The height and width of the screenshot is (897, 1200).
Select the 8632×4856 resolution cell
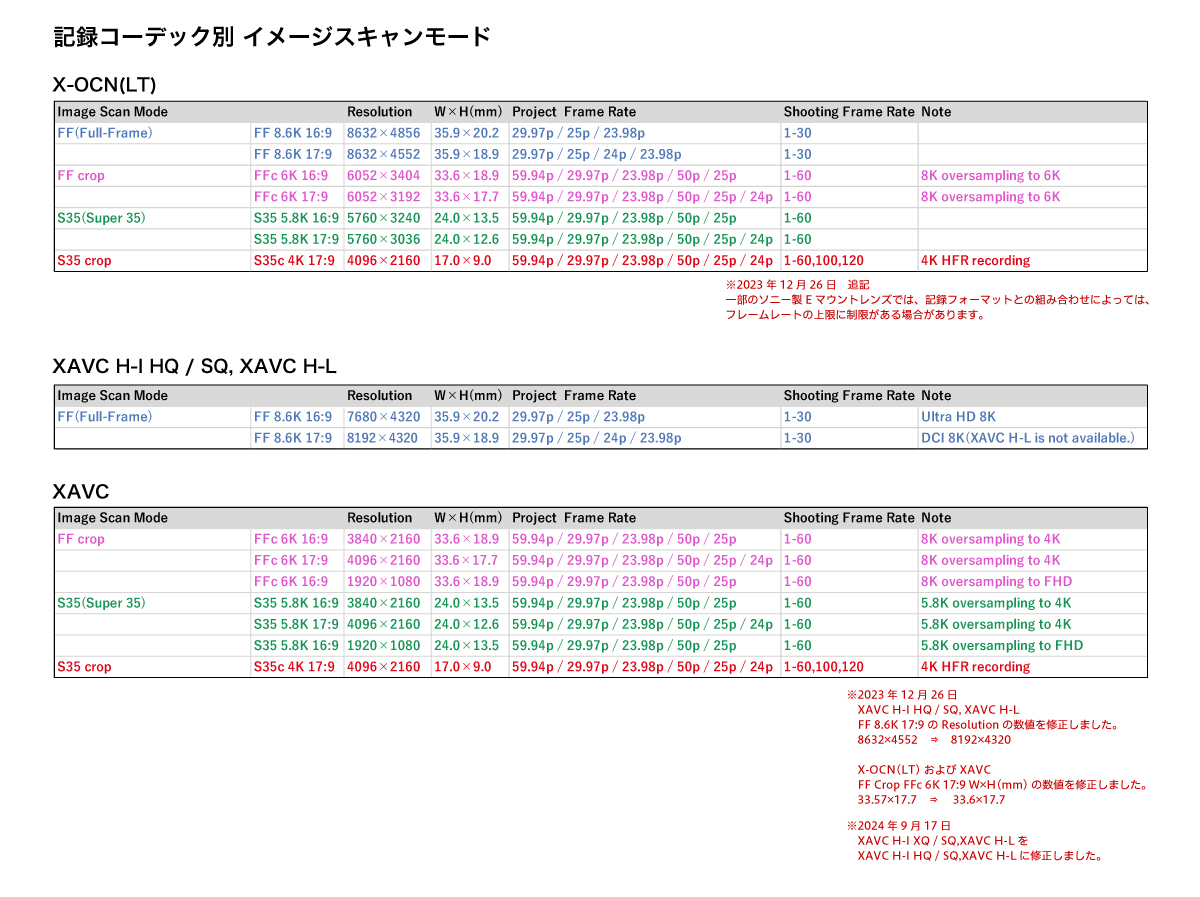(x=383, y=133)
